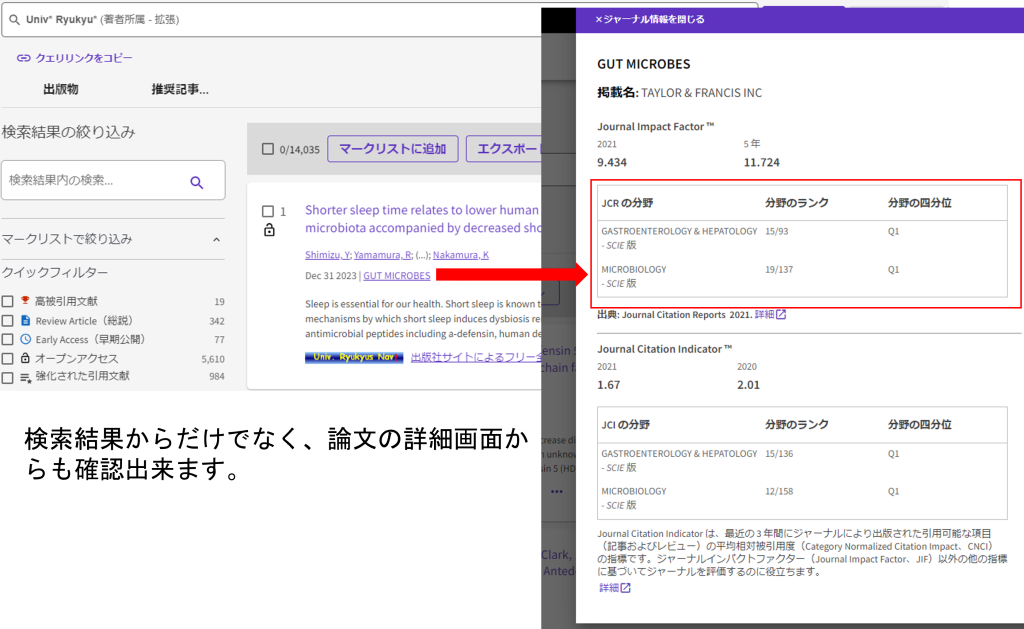Click the マークリストに追加 button
Image resolution: width=1024 pixels, height=629 pixels.
coord(392,149)
